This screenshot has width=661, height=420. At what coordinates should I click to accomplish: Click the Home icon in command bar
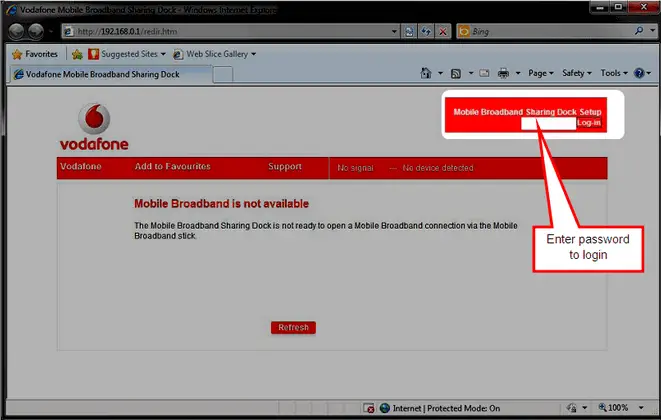(x=426, y=73)
